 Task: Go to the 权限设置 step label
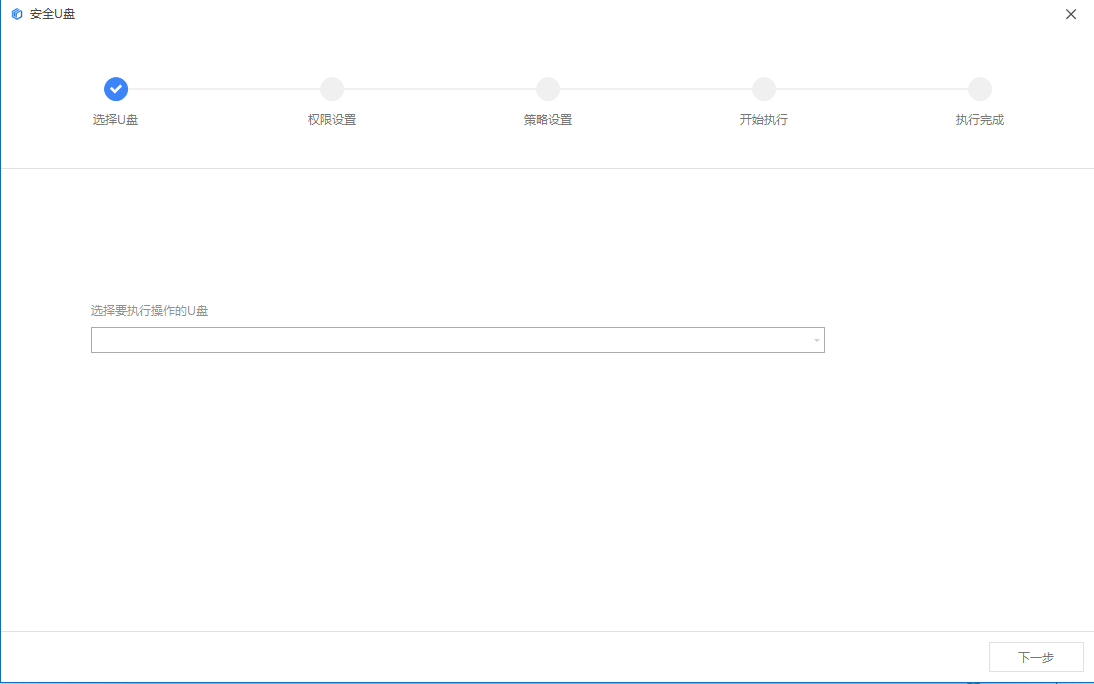coord(332,120)
